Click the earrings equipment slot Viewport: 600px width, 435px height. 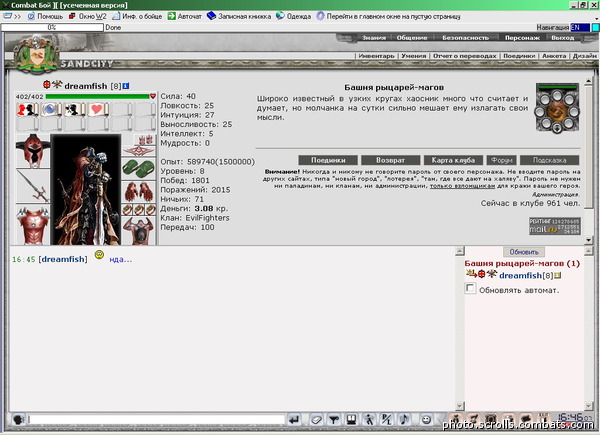click(145, 140)
